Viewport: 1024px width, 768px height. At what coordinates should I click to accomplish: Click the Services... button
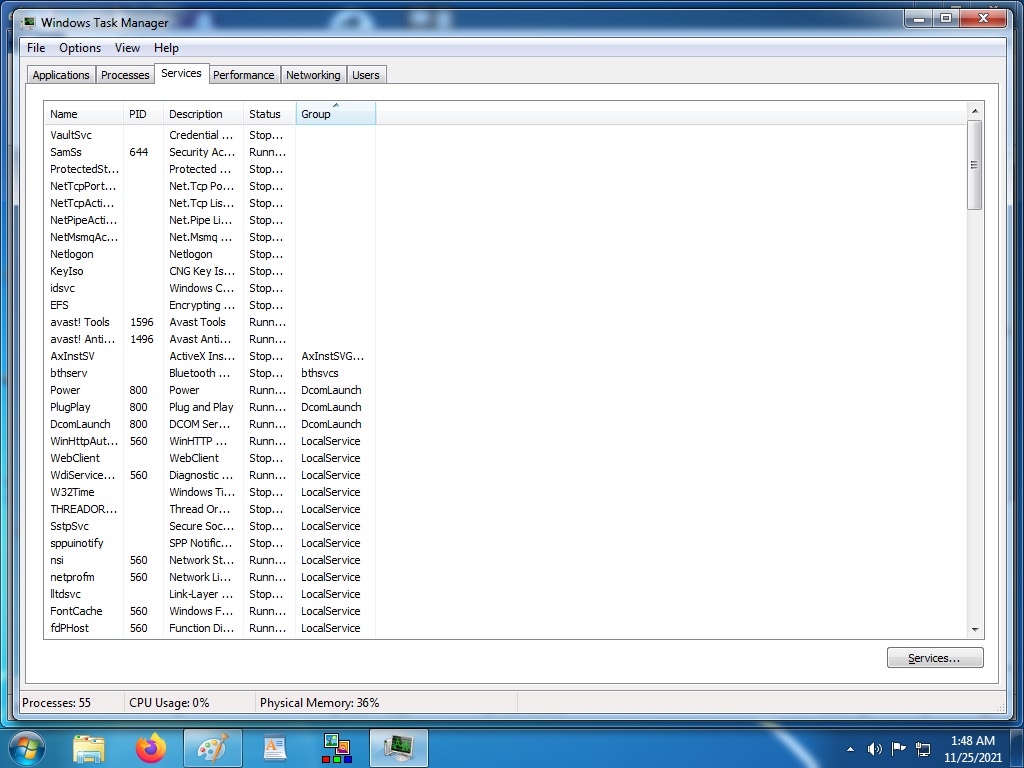[x=935, y=658]
